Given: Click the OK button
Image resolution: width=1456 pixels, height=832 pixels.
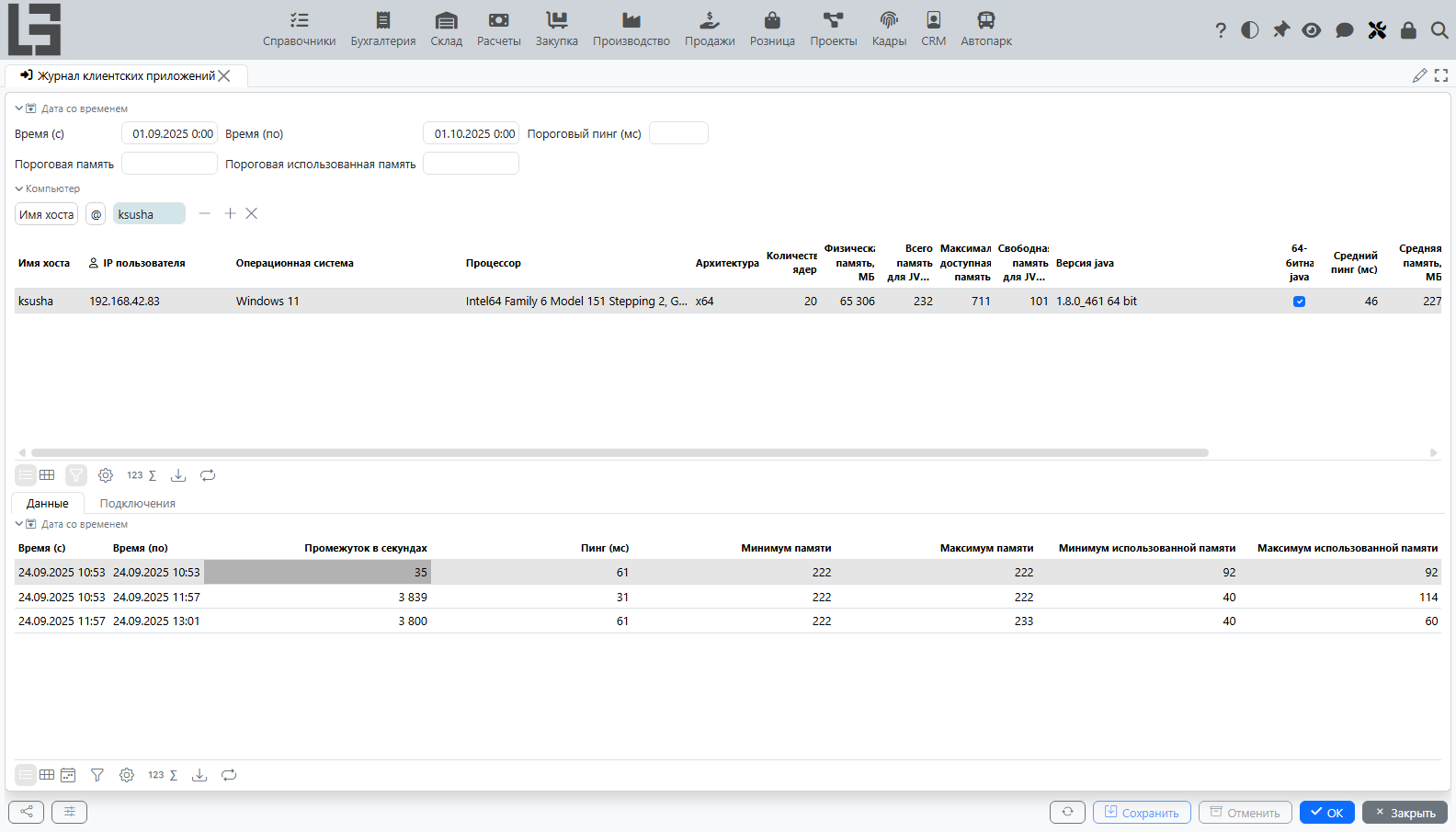Looking at the screenshot, I should (x=1327, y=813).
